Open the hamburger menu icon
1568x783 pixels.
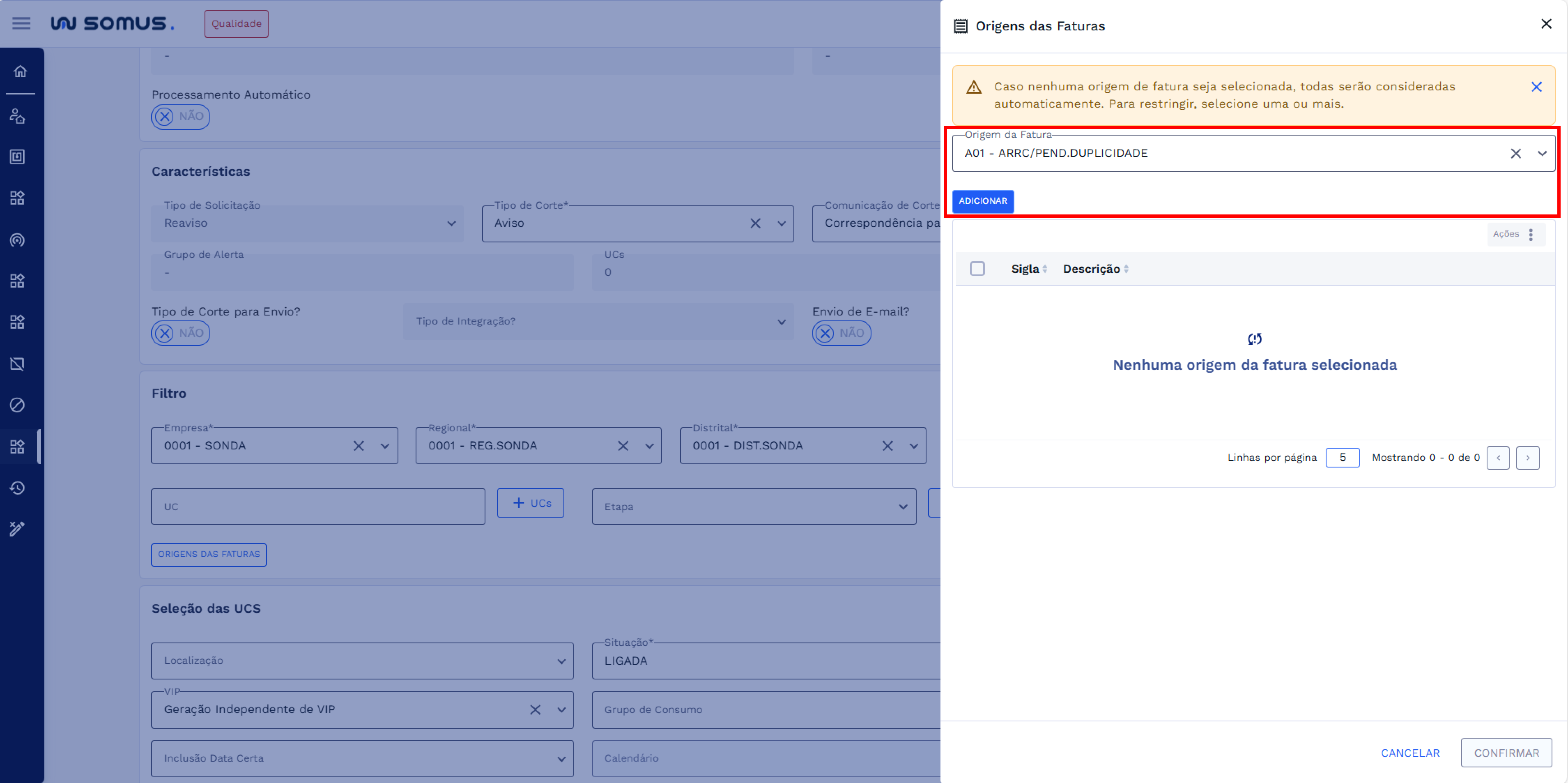[21, 24]
